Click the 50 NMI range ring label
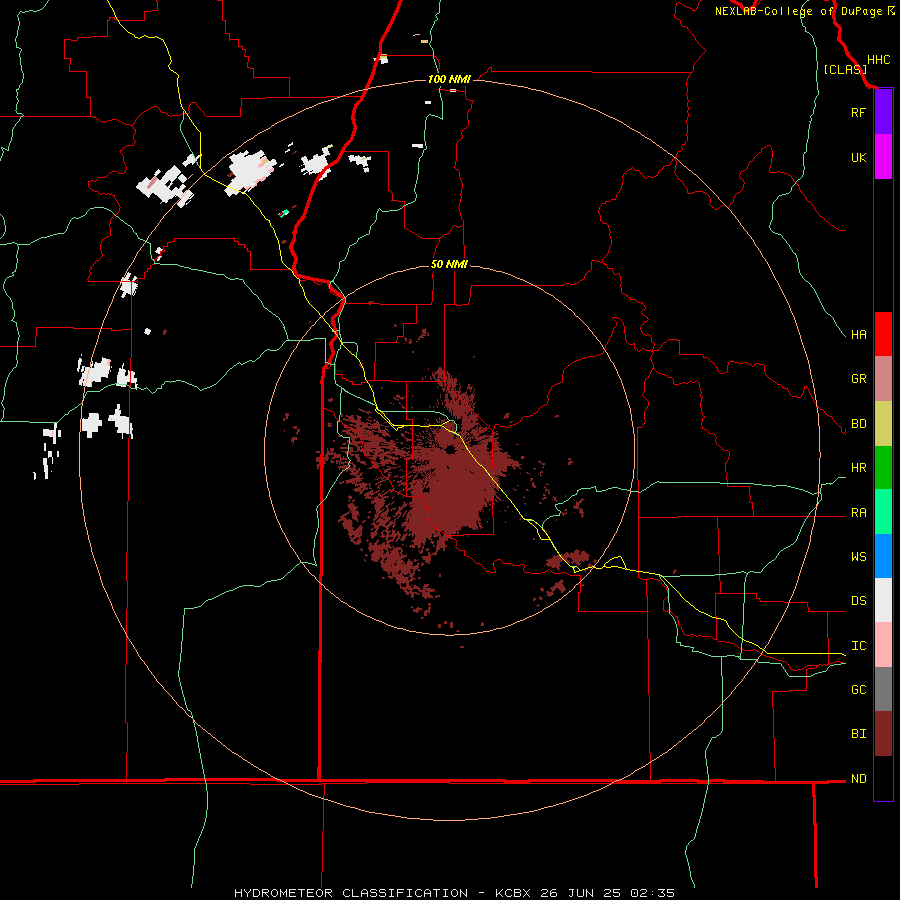The image size is (900, 900). click(449, 264)
